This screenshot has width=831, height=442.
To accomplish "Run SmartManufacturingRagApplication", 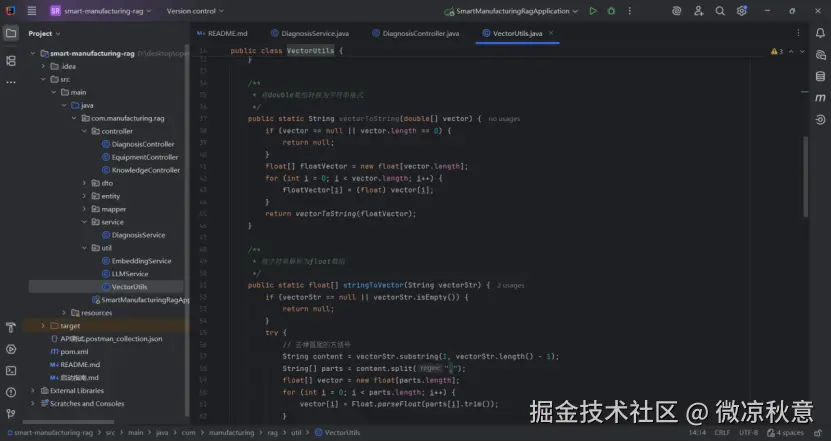I will pos(593,11).
